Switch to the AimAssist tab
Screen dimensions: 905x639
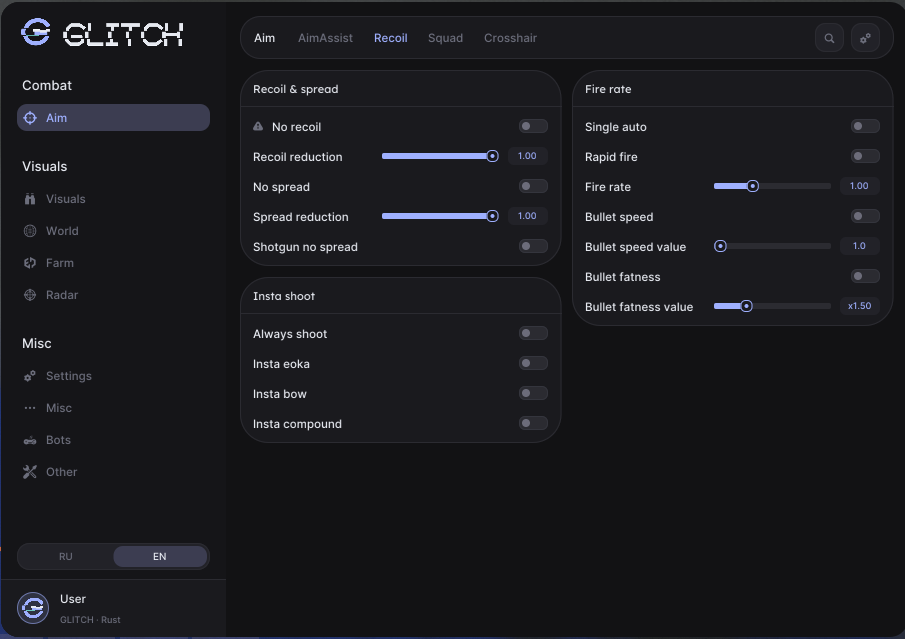click(x=325, y=38)
